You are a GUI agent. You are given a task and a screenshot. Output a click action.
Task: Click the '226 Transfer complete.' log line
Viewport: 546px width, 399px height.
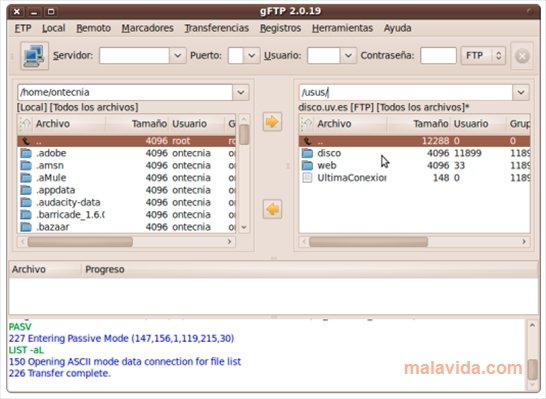(60, 374)
